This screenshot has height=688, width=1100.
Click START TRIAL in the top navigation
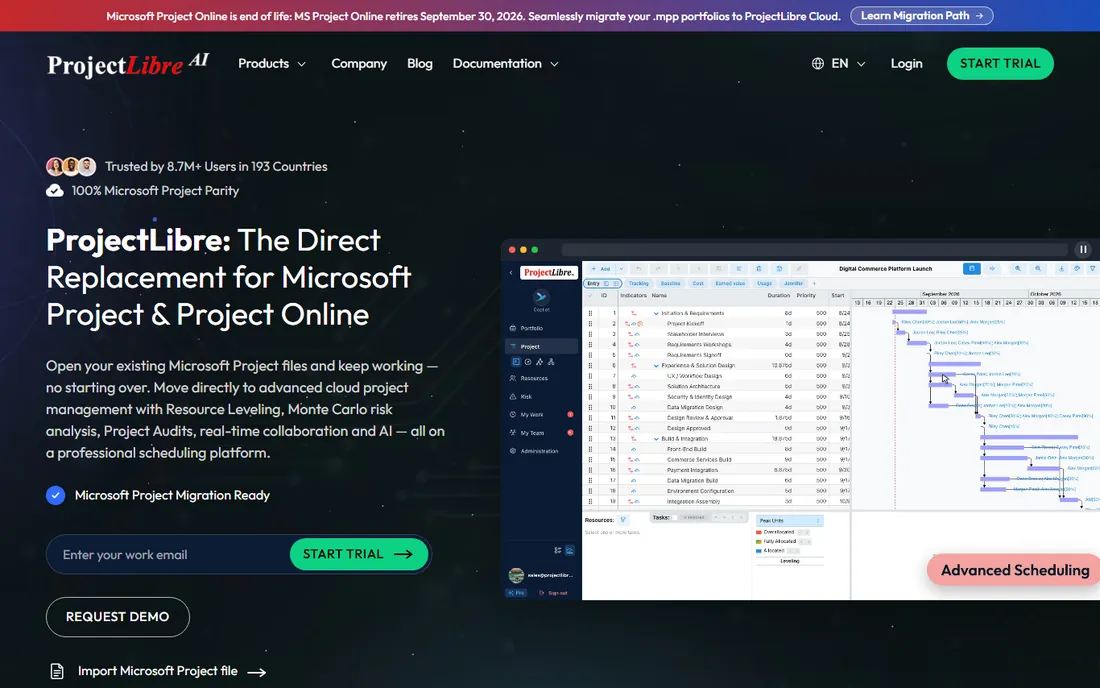click(1000, 64)
